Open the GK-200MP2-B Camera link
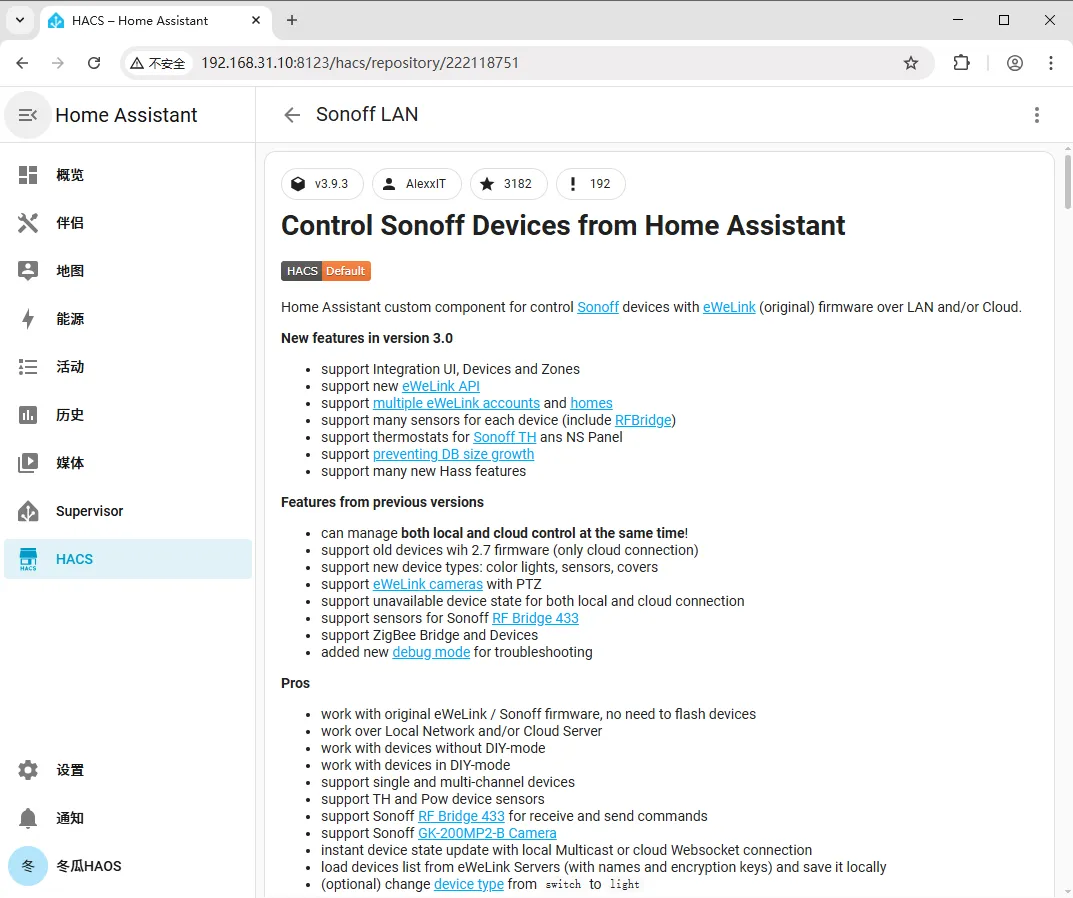The image size is (1073, 898). point(487,834)
